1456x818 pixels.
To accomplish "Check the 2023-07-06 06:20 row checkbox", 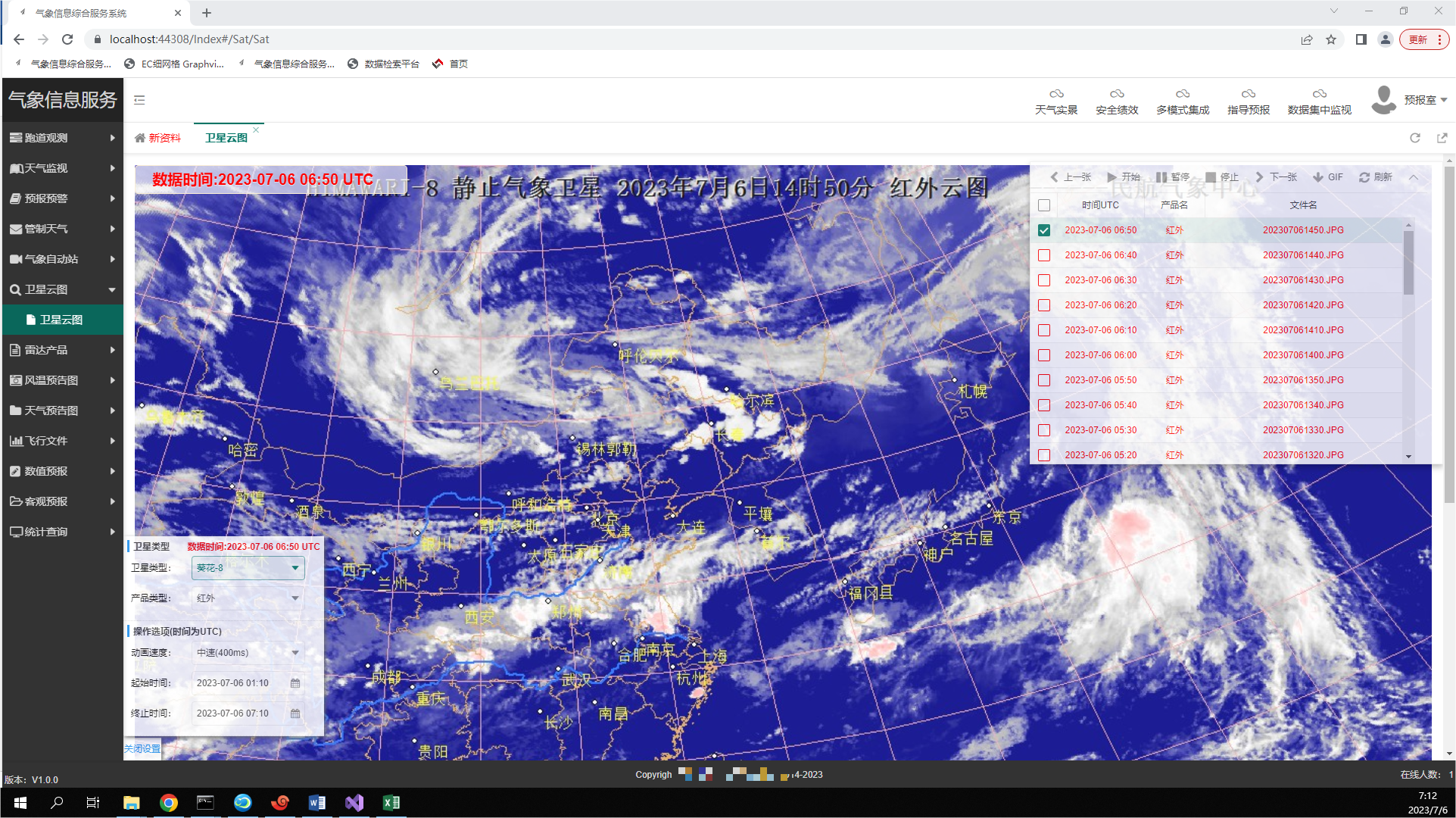I will coord(1044,305).
